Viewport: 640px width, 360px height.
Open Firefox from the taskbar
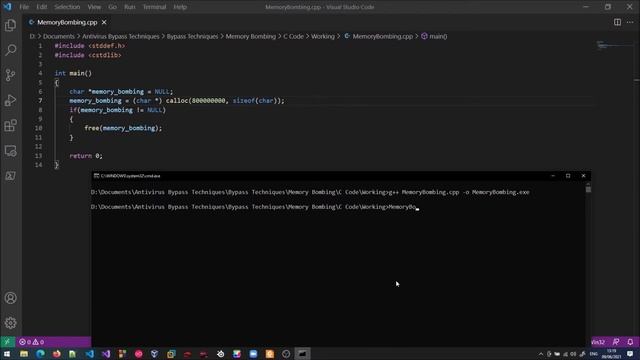[x=57, y=354]
